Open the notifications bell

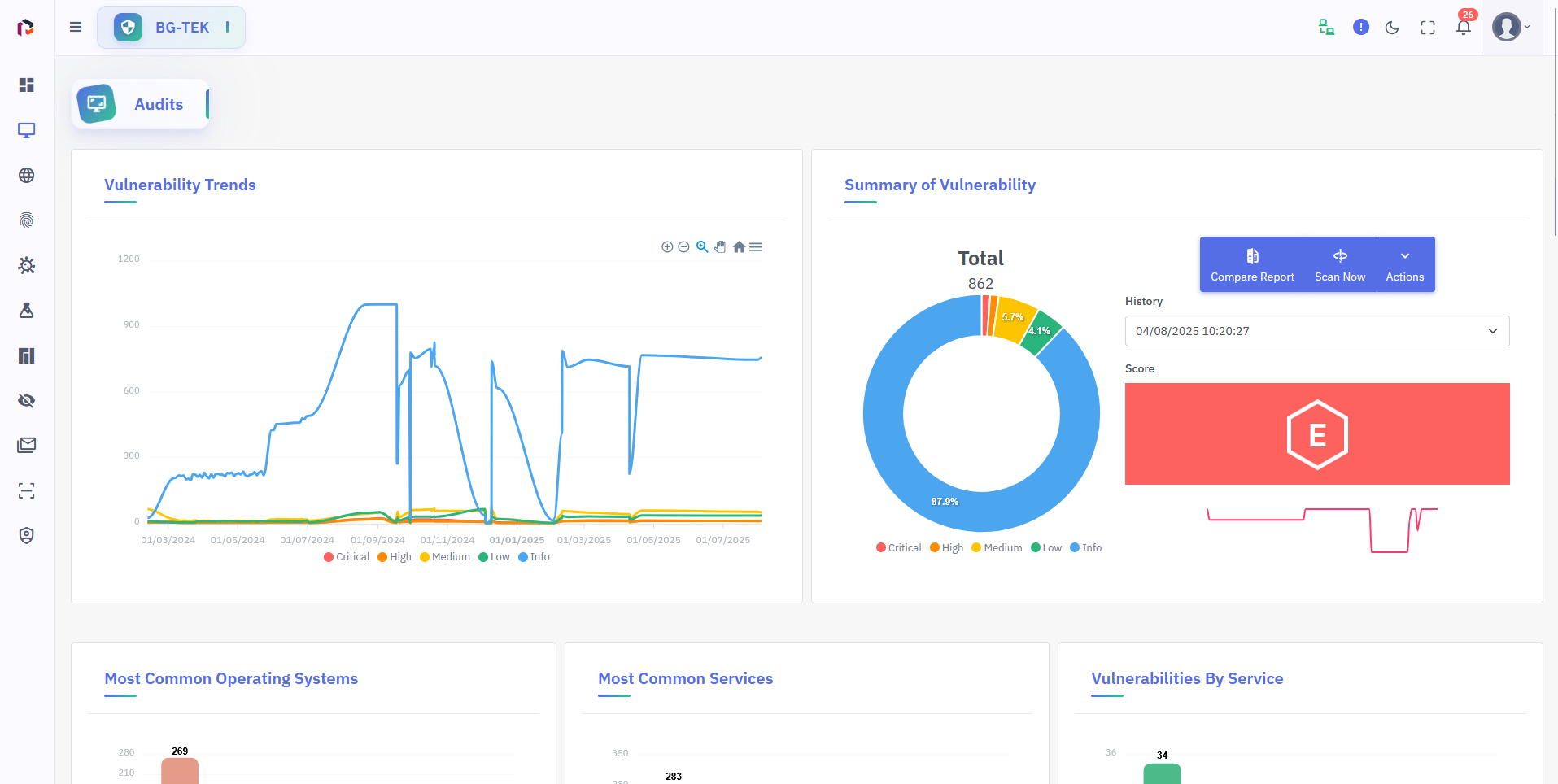pyautogui.click(x=1463, y=28)
